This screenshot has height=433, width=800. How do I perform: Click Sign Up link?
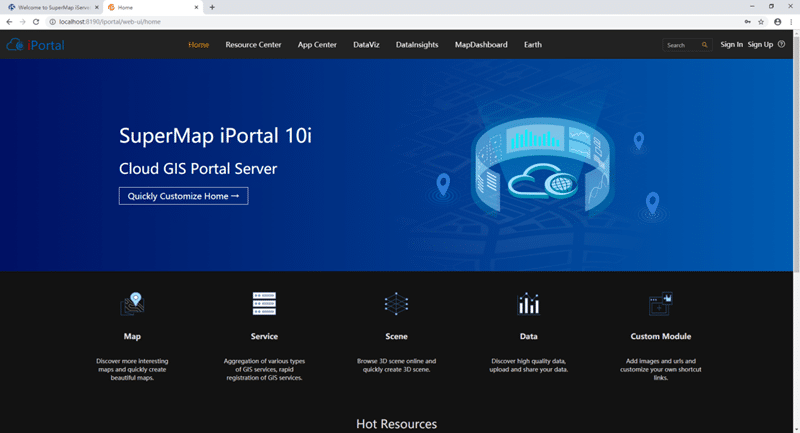(760, 44)
